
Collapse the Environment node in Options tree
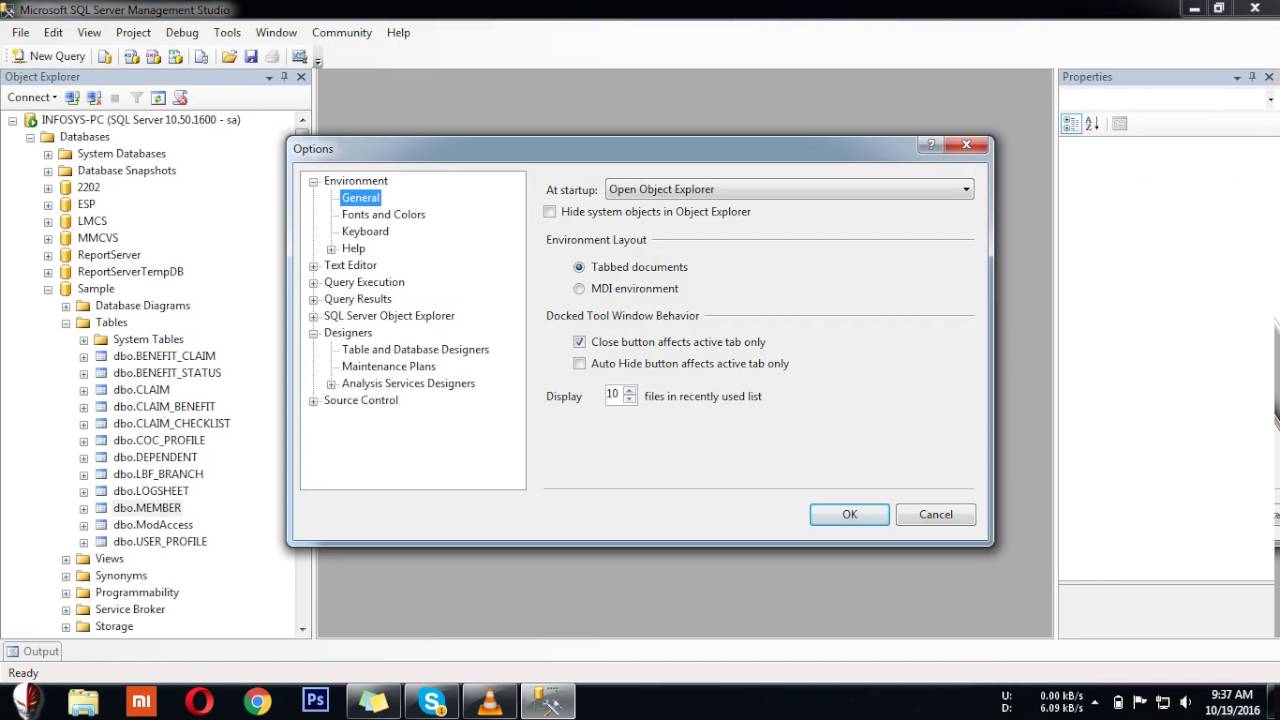[313, 182]
